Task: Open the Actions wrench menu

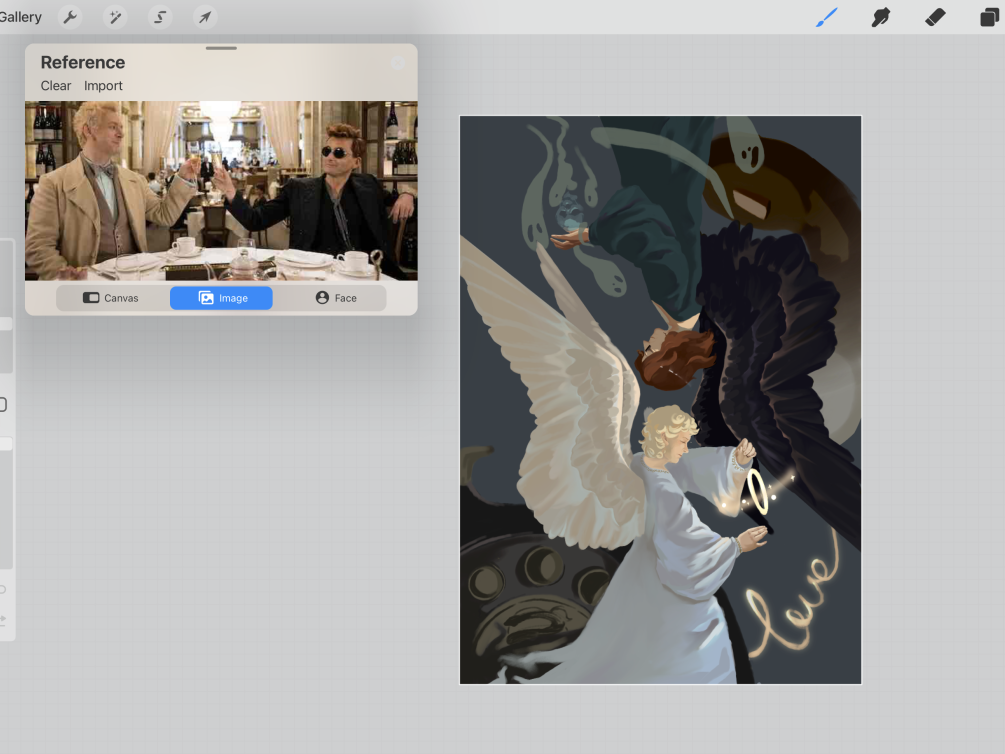Action: tap(70, 17)
